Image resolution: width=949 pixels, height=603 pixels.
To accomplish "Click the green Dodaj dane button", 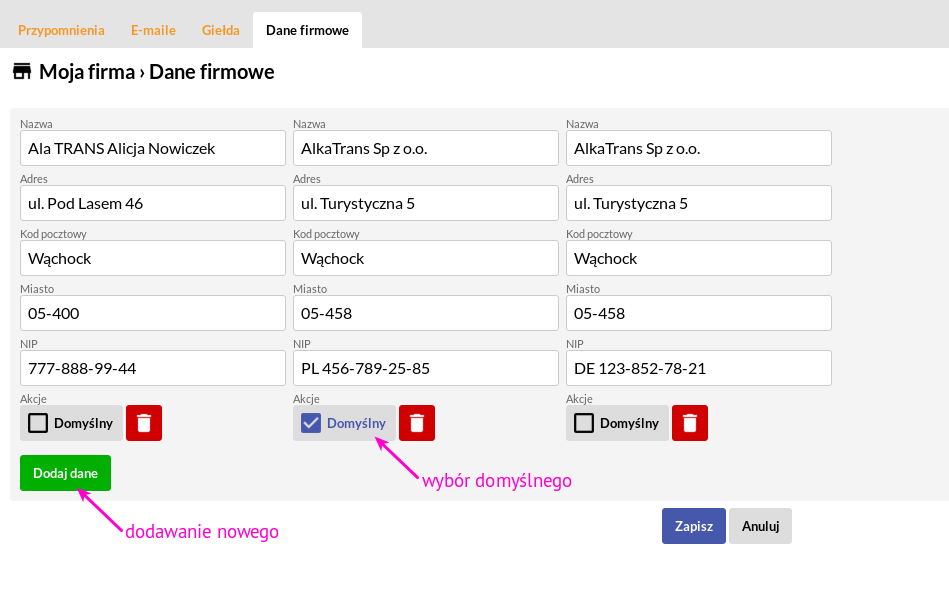I will [x=65, y=473].
